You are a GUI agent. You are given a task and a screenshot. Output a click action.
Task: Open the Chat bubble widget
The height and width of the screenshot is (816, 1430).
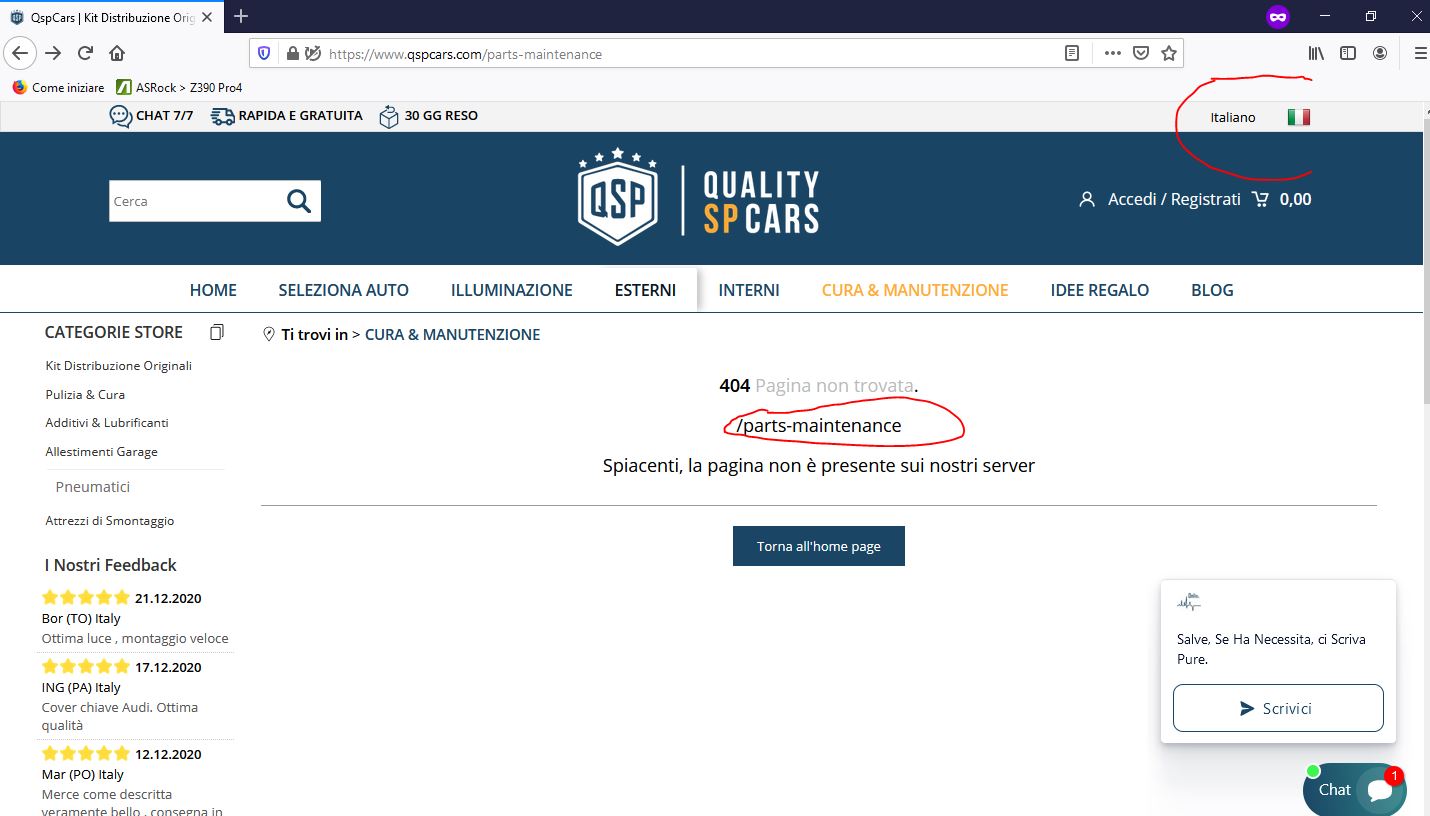coord(1355,789)
